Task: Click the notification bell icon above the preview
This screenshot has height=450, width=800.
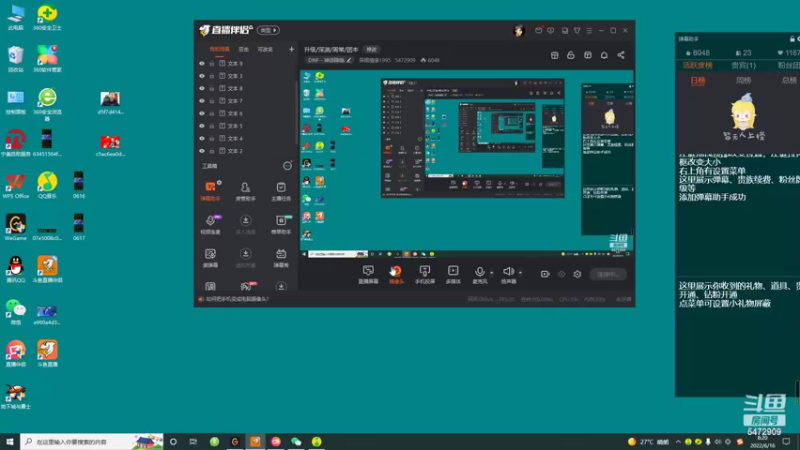Action: tap(604, 55)
